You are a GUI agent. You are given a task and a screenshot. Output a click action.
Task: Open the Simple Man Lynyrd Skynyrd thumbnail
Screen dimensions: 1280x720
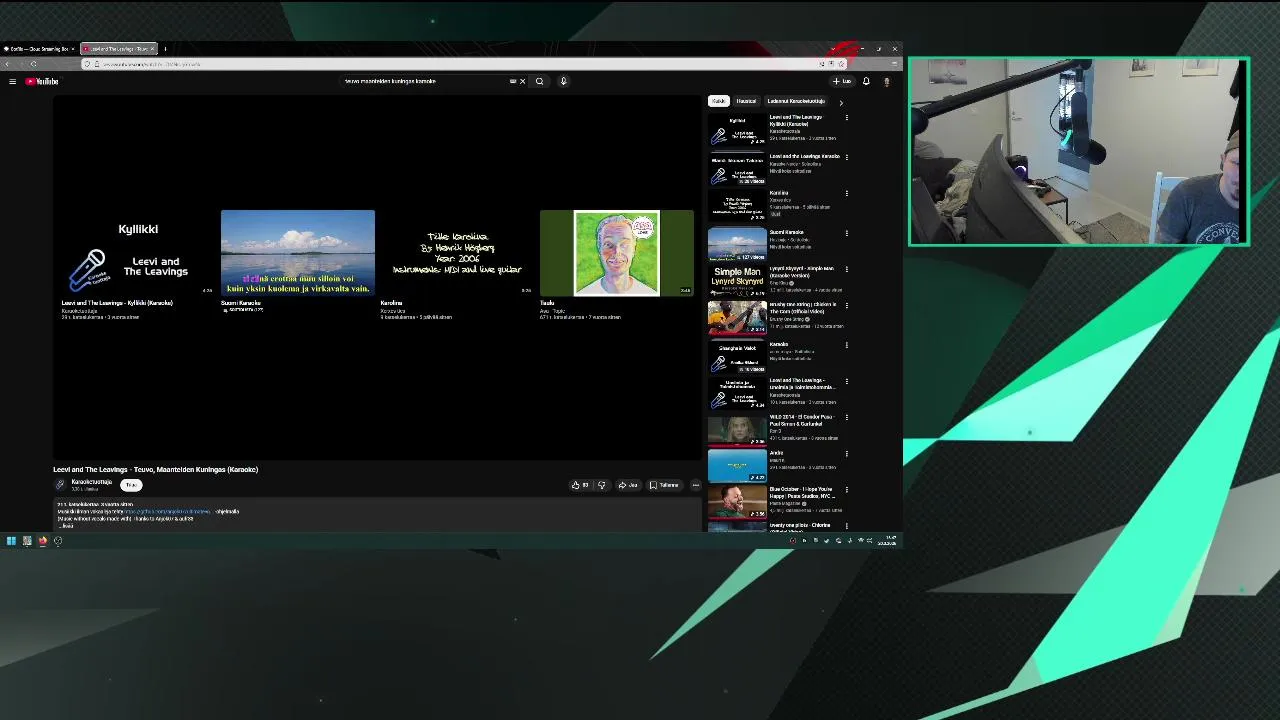pos(737,281)
